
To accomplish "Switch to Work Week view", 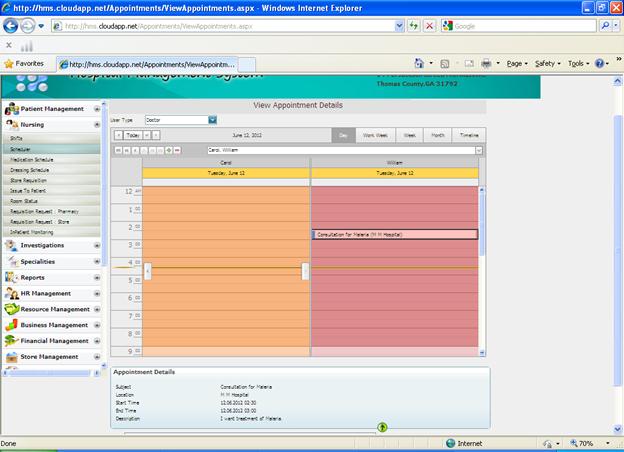I will point(375,135).
